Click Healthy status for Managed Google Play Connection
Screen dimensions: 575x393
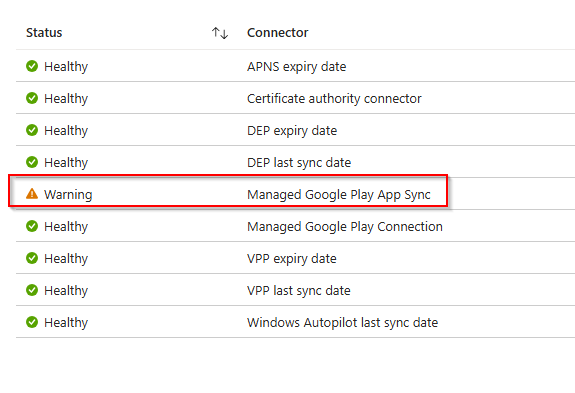[x=66, y=227]
